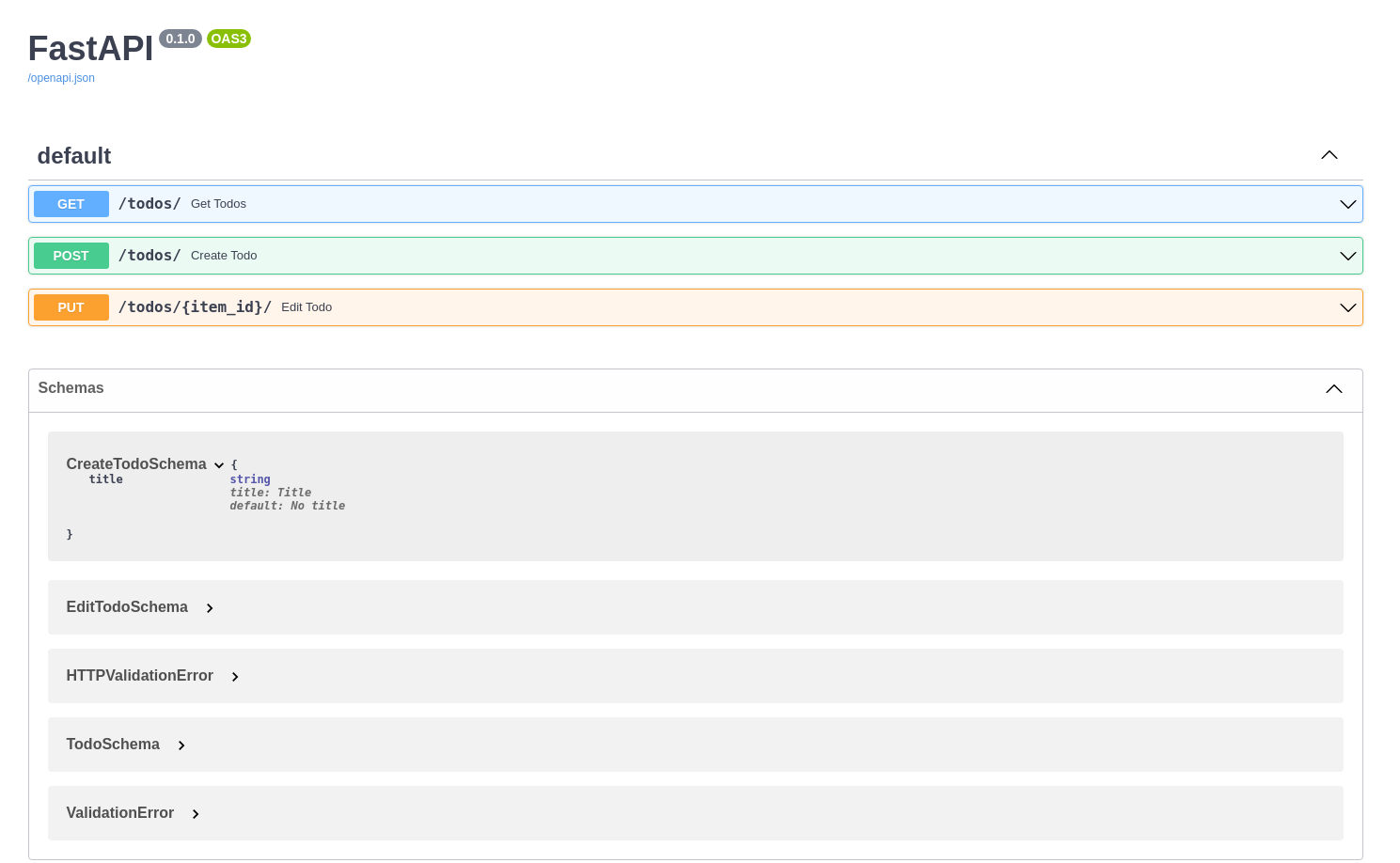Click the 'default: No title' text
Image resolution: width=1400 pixels, height=863 pixels.
point(288,506)
